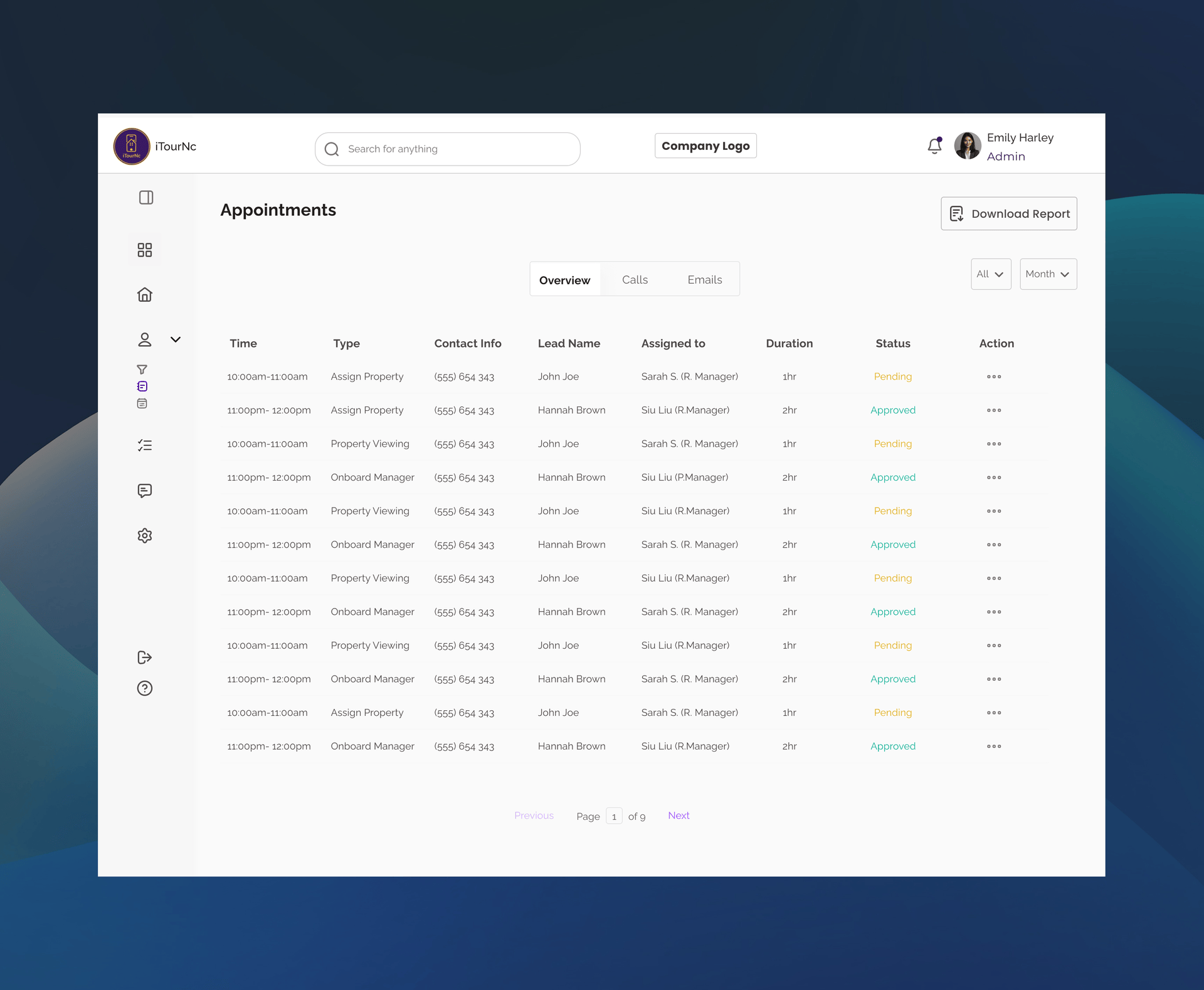Open the Month period dropdown
This screenshot has height=990, width=1204.
1048,274
